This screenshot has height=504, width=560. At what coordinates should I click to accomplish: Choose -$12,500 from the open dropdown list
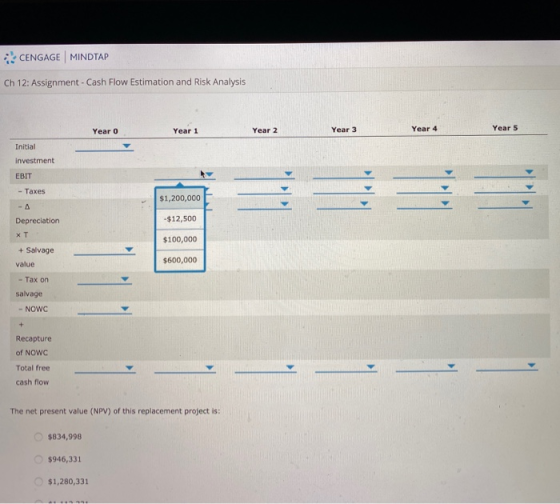tap(180, 219)
